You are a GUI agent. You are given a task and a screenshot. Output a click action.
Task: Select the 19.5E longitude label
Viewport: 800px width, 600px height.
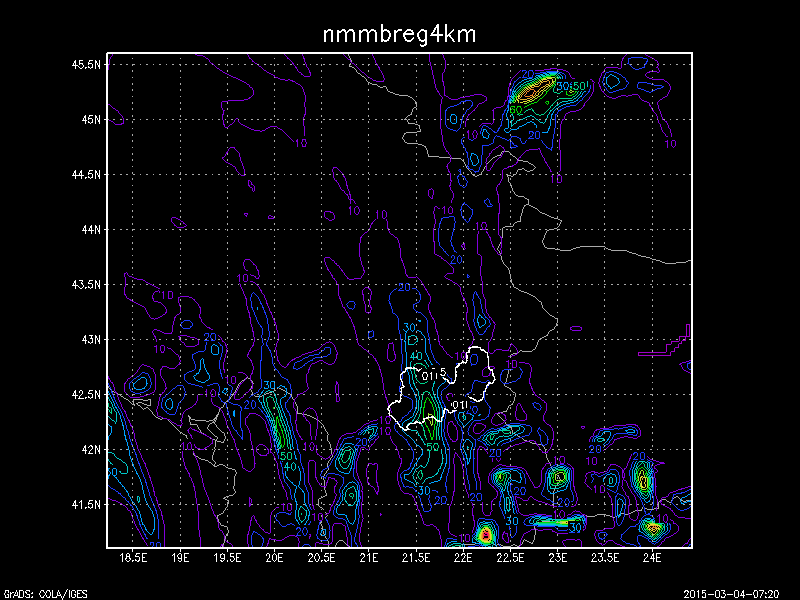(228, 558)
